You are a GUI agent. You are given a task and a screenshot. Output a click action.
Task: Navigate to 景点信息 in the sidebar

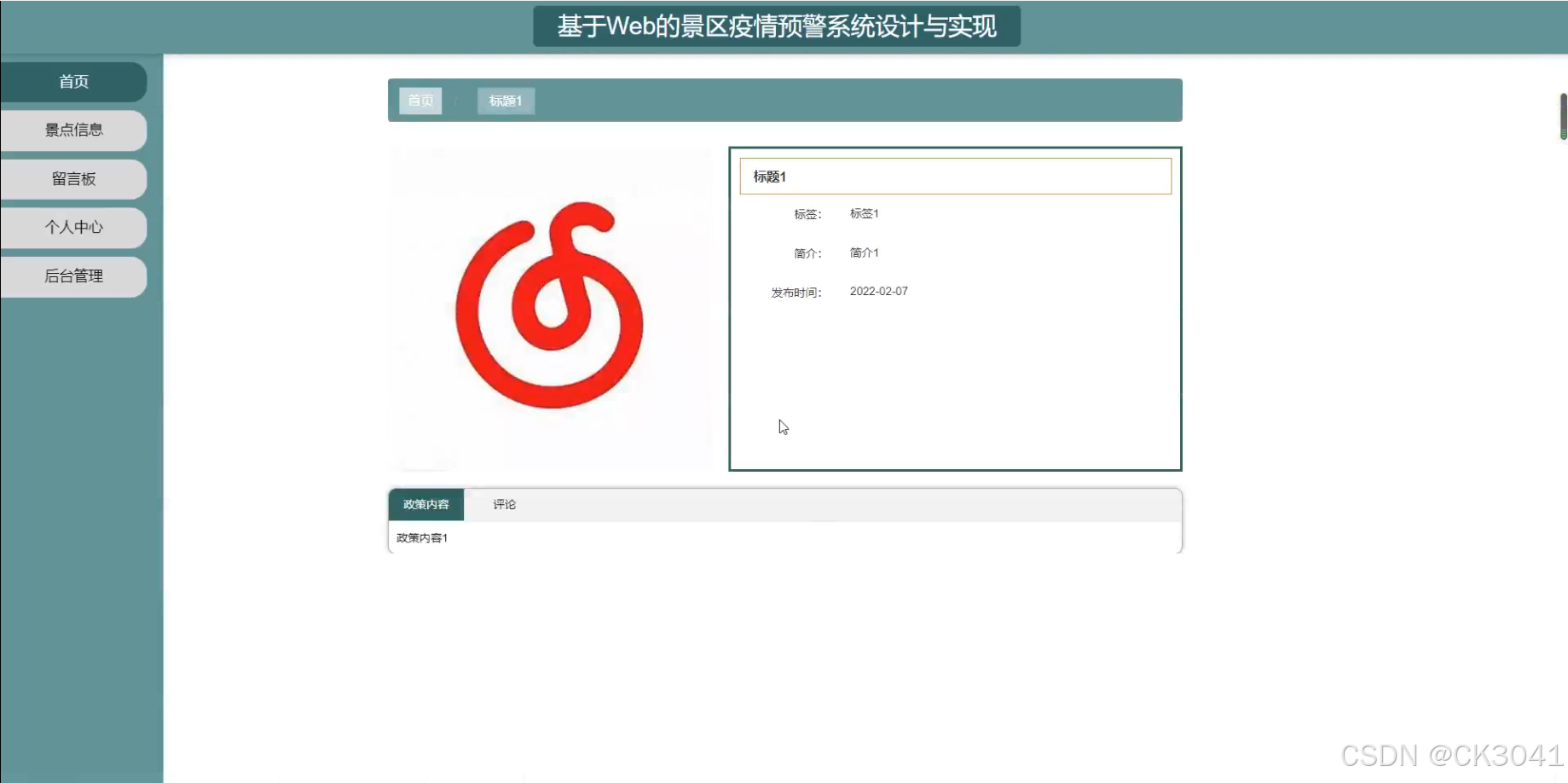click(x=74, y=130)
